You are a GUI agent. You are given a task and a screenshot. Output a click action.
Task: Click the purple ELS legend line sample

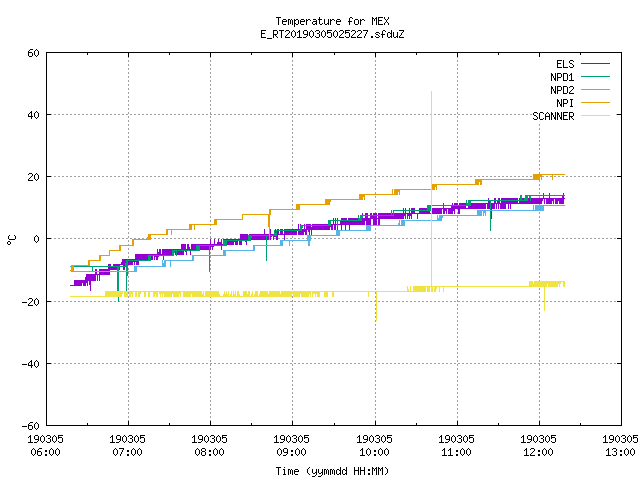595,64
